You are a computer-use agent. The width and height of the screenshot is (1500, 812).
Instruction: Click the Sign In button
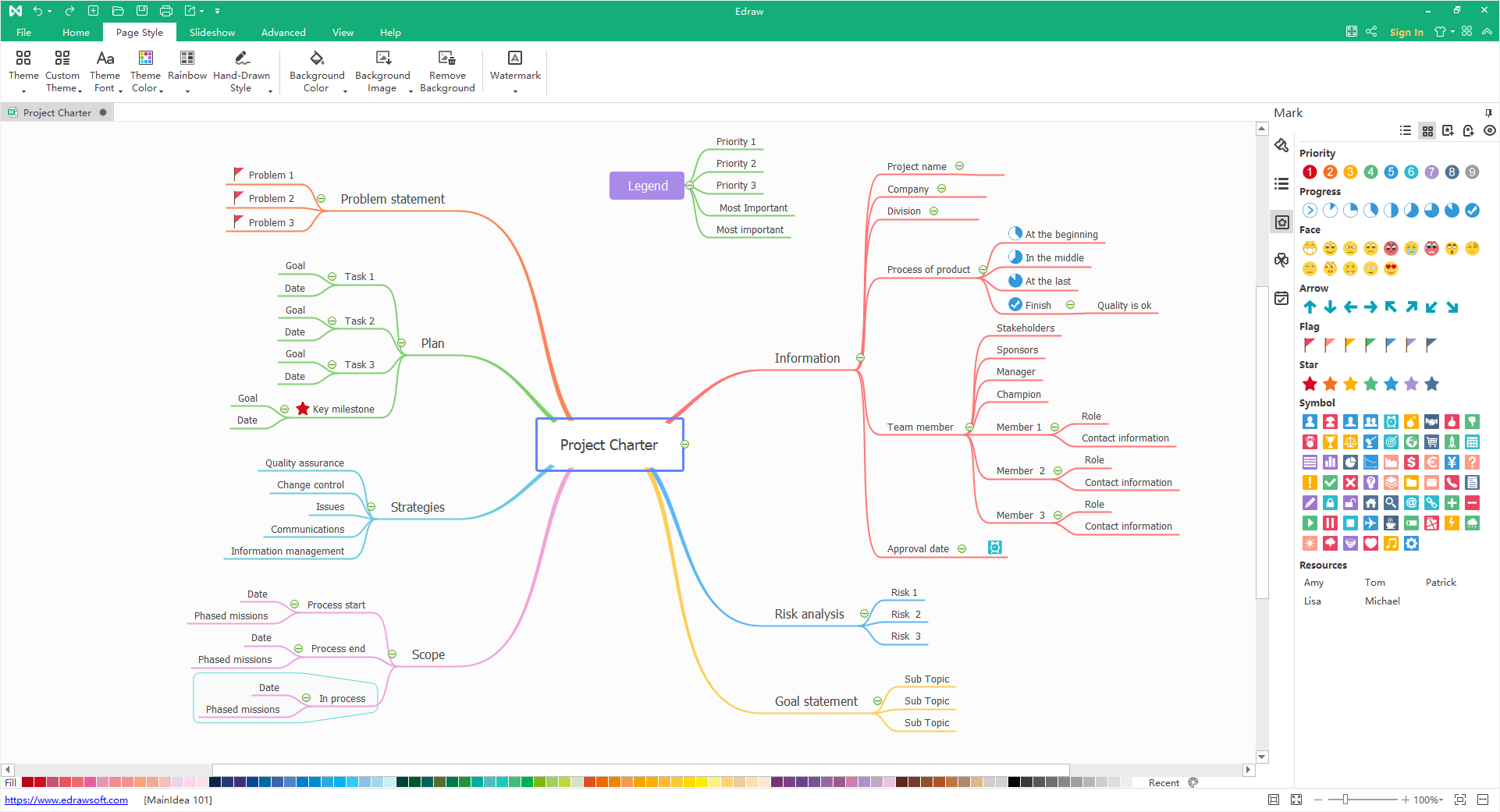pyautogui.click(x=1406, y=33)
